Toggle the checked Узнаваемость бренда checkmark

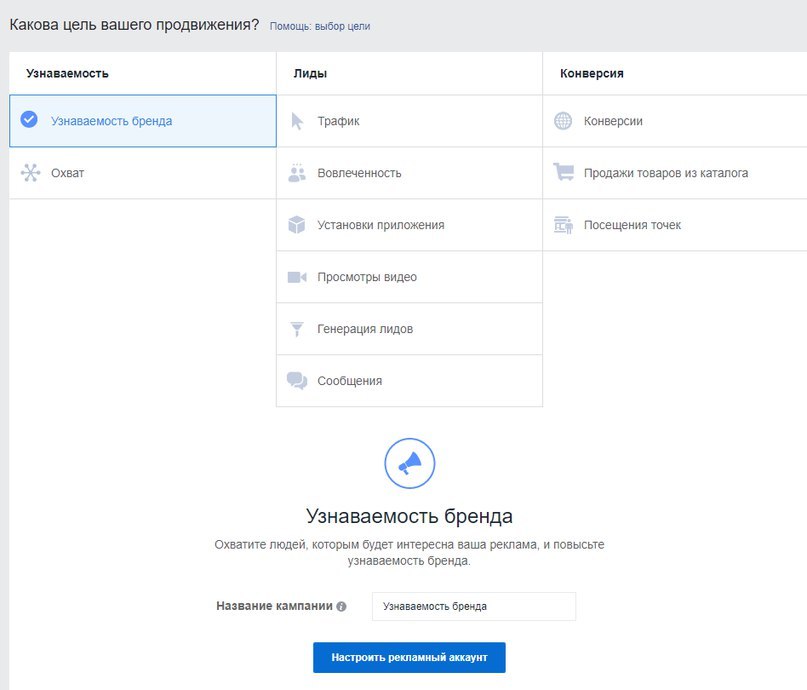(29, 120)
